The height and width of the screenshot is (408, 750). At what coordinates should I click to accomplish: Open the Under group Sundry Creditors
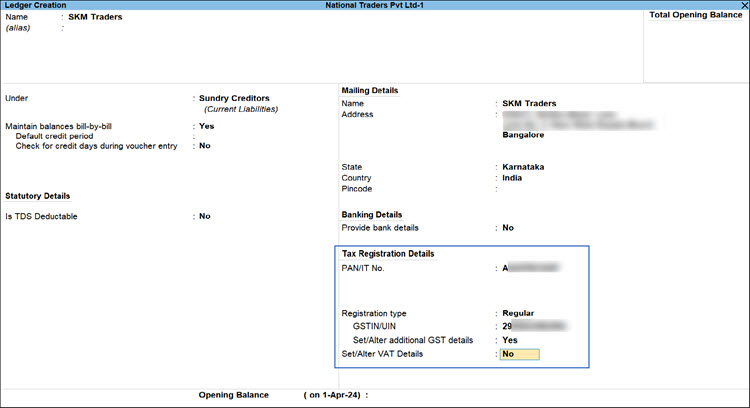234,98
